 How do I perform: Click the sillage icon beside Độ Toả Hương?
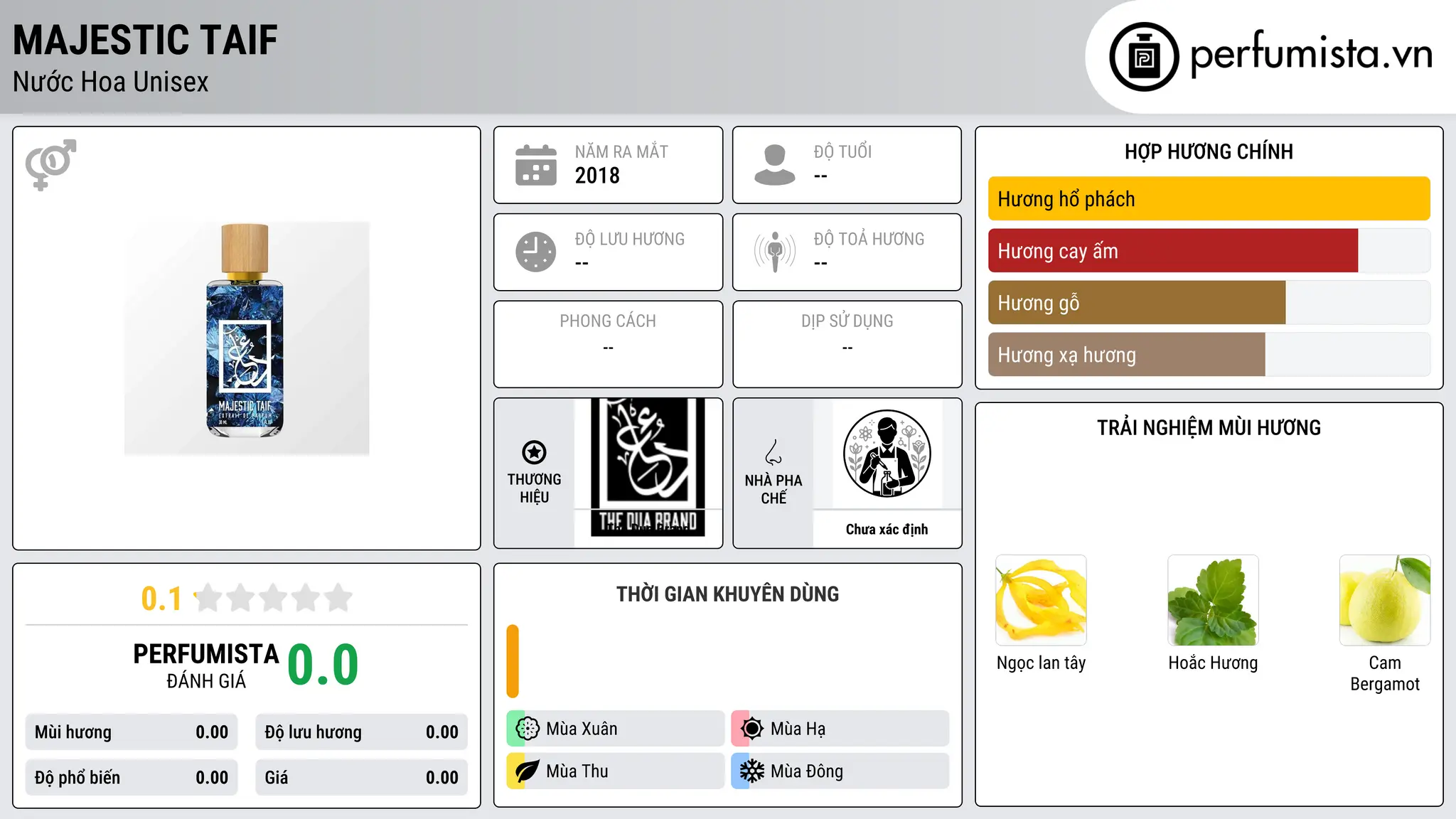coord(775,252)
